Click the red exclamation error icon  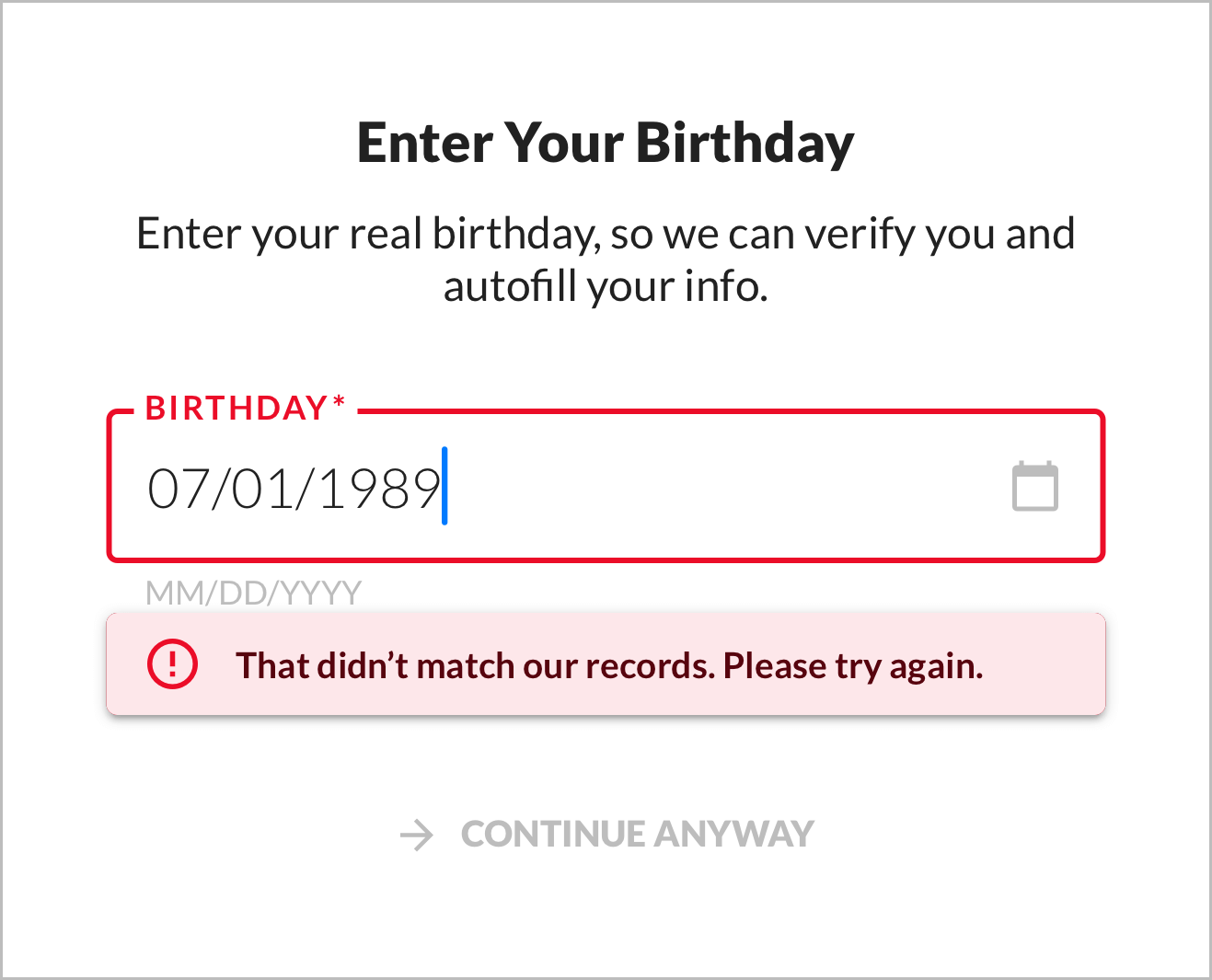(x=172, y=664)
